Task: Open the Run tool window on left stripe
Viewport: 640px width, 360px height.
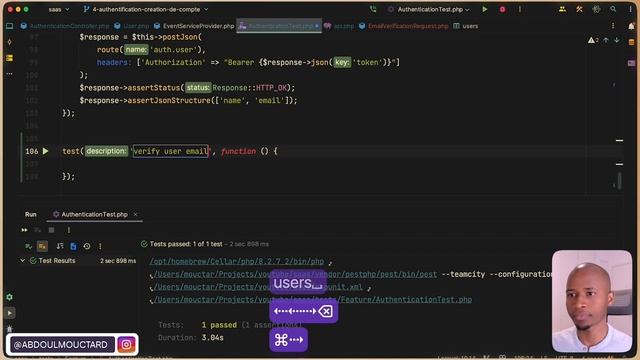Action: click(9, 313)
